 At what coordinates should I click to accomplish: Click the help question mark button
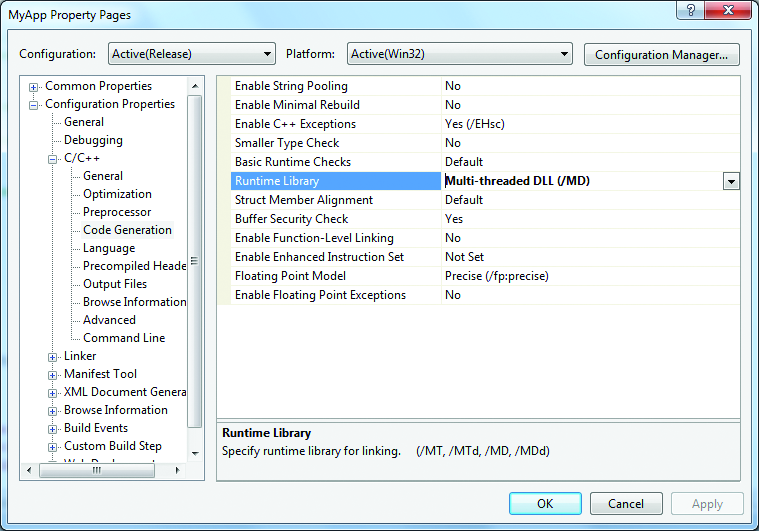[688, 11]
